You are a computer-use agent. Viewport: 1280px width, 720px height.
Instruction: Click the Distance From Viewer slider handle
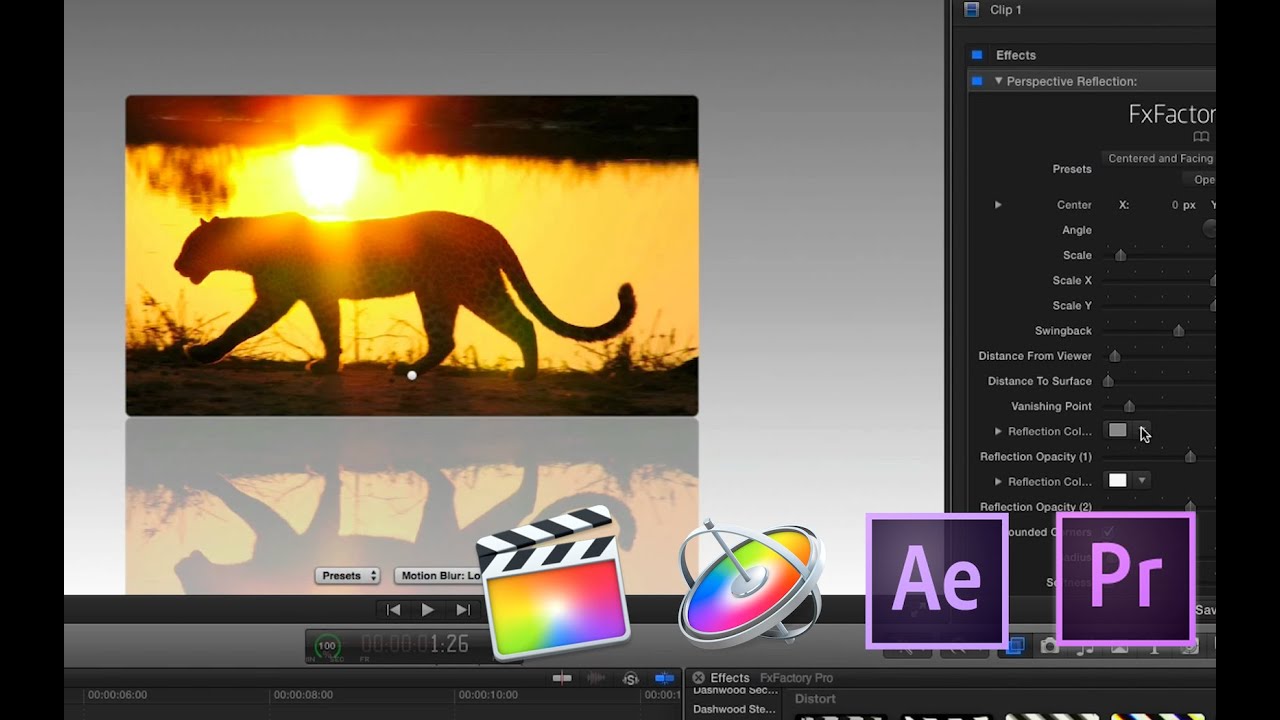[1115, 356]
